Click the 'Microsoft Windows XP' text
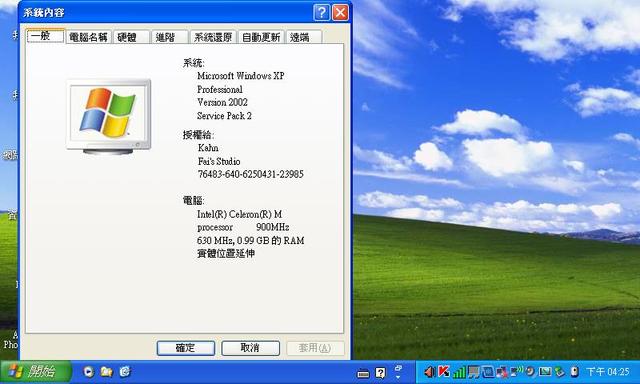The width and height of the screenshot is (640, 384). click(x=241, y=76)
